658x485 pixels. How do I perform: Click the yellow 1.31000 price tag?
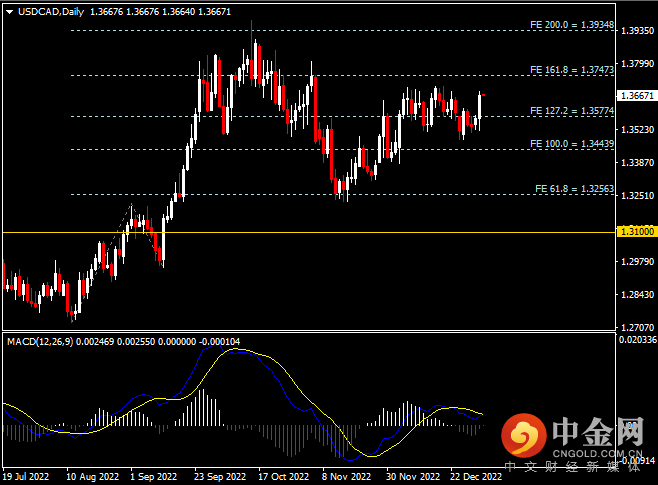tap(637, 231)
